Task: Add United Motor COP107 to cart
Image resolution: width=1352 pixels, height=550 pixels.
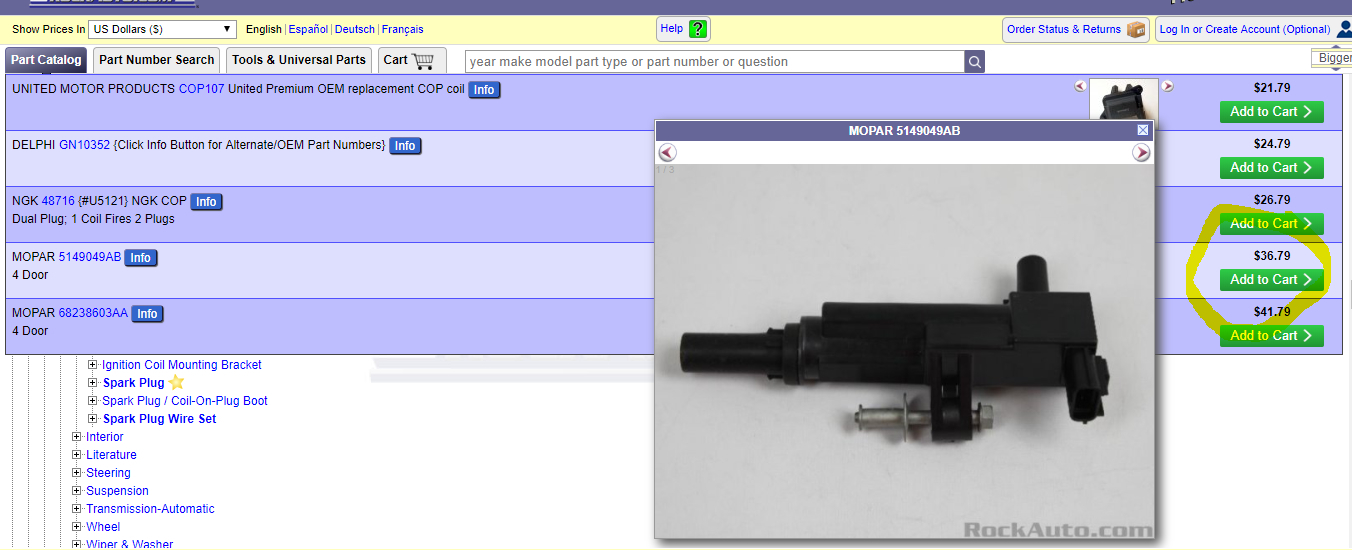Action: click(1271, 112)
